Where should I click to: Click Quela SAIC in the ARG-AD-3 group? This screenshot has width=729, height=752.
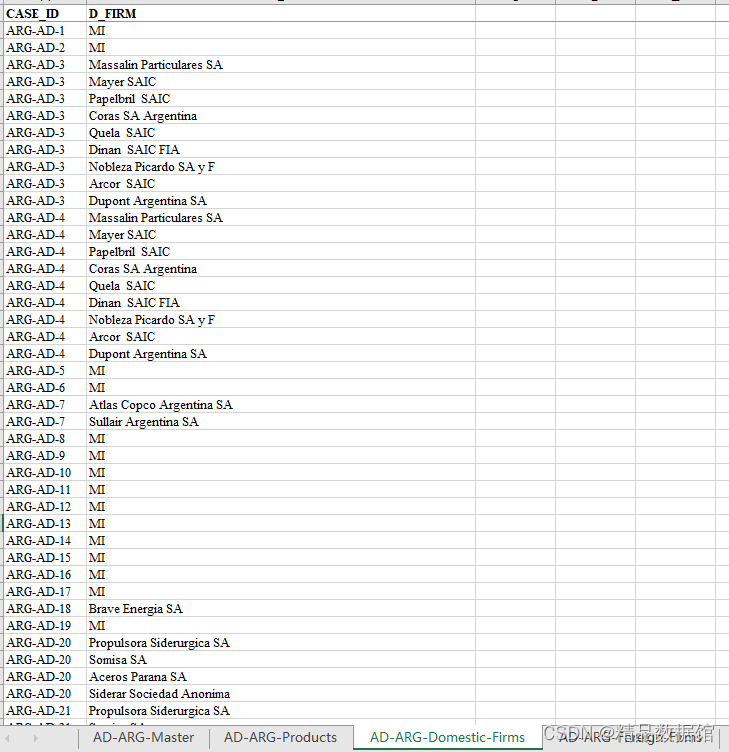coord(281,133)
